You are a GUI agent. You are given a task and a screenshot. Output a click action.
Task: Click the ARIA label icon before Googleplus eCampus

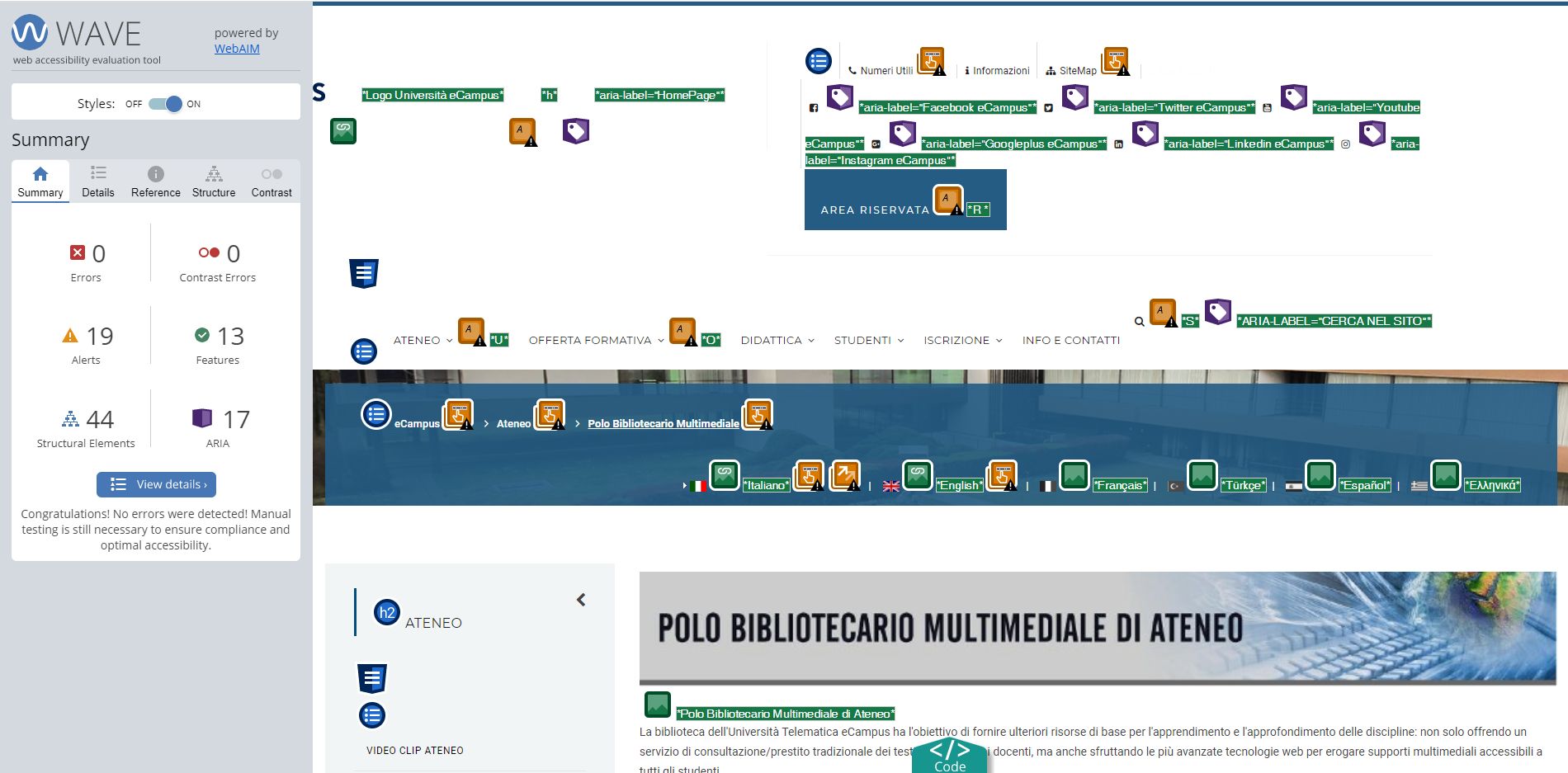pos(903,134)
